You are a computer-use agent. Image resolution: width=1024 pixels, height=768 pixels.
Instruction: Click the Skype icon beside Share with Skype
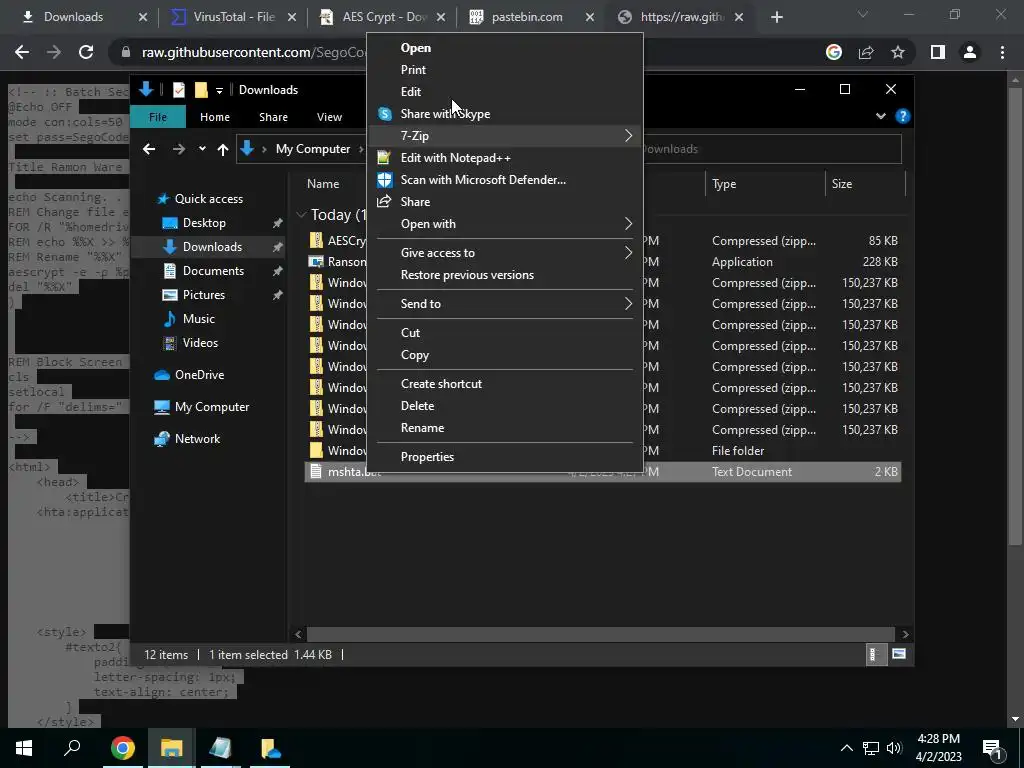click(x=385, y=114)
